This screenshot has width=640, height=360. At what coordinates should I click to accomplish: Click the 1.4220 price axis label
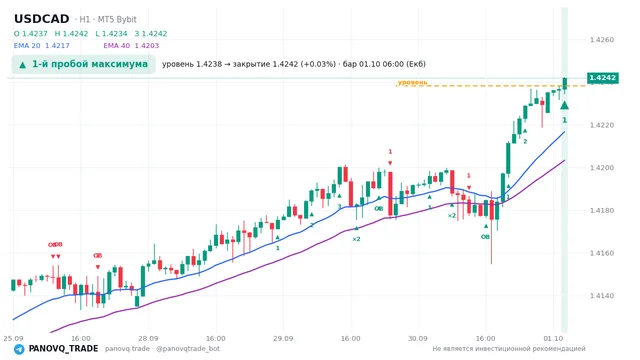point(602,125)
